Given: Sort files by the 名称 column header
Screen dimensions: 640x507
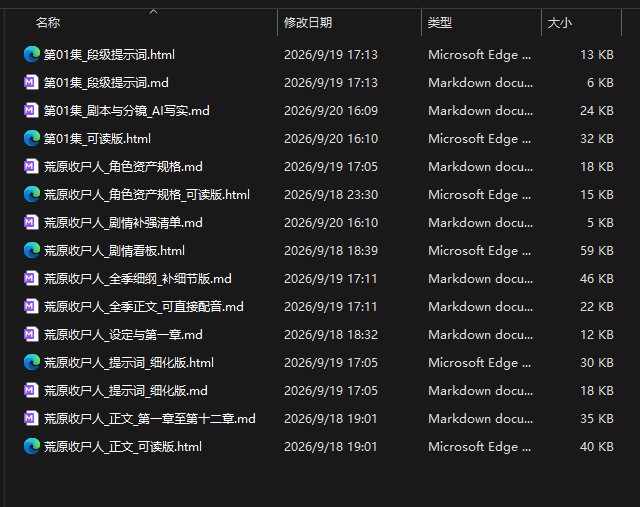Looking at the screenshot, I should pyautogui.click(x=48, y=22).
